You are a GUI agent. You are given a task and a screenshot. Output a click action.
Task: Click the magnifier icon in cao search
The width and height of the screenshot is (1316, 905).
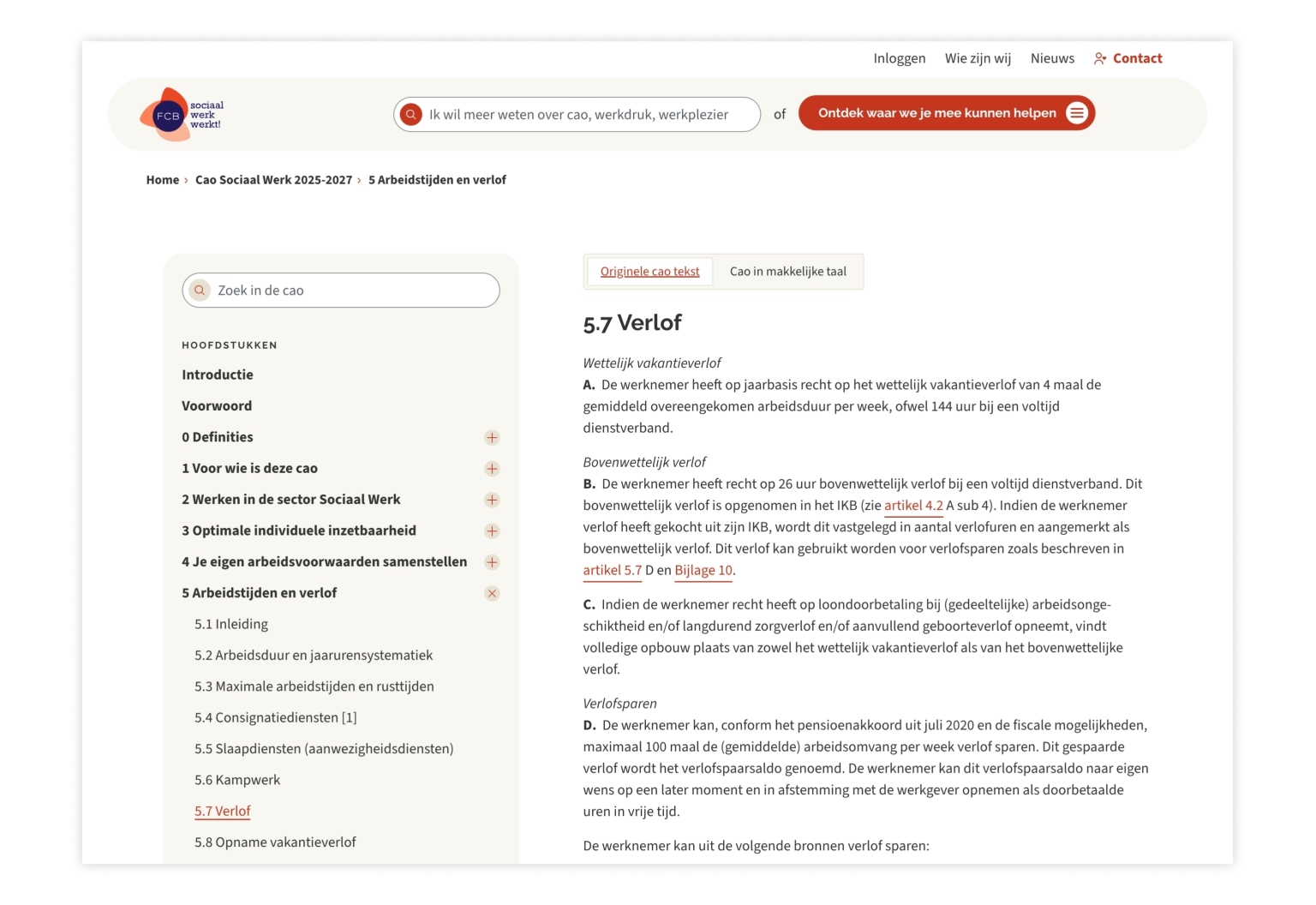[200, 291]
